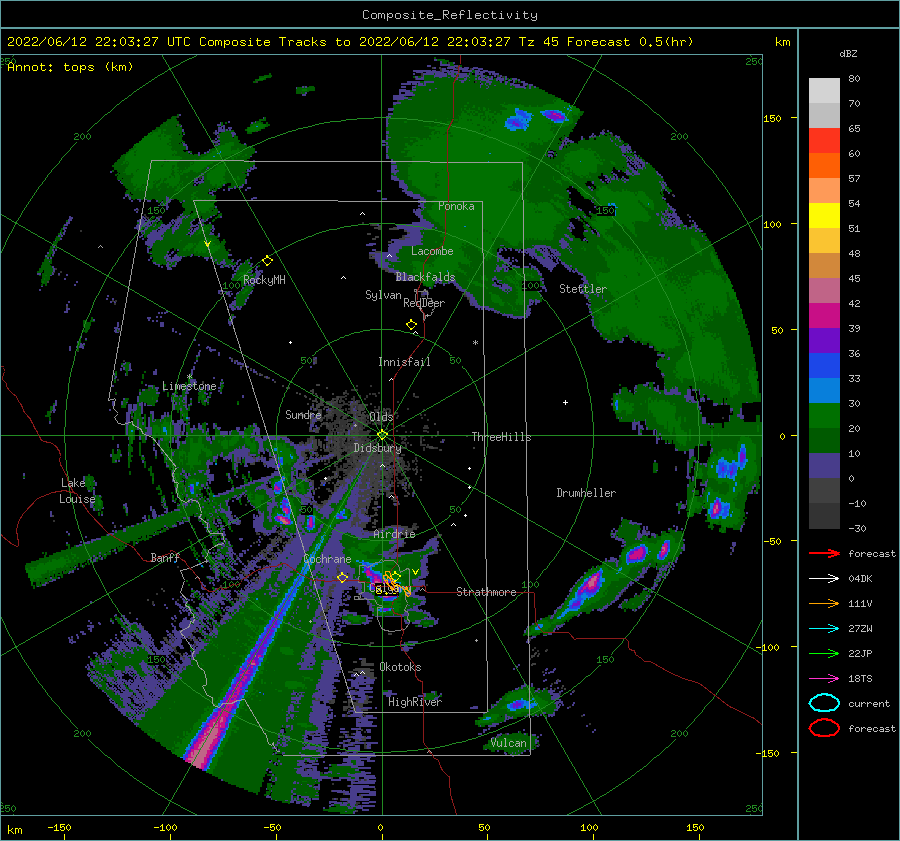Select the 45 dBZ dusty pink swatch
Image resolution: width=900 pixels, height=841 pixels.
pos(824,290)
